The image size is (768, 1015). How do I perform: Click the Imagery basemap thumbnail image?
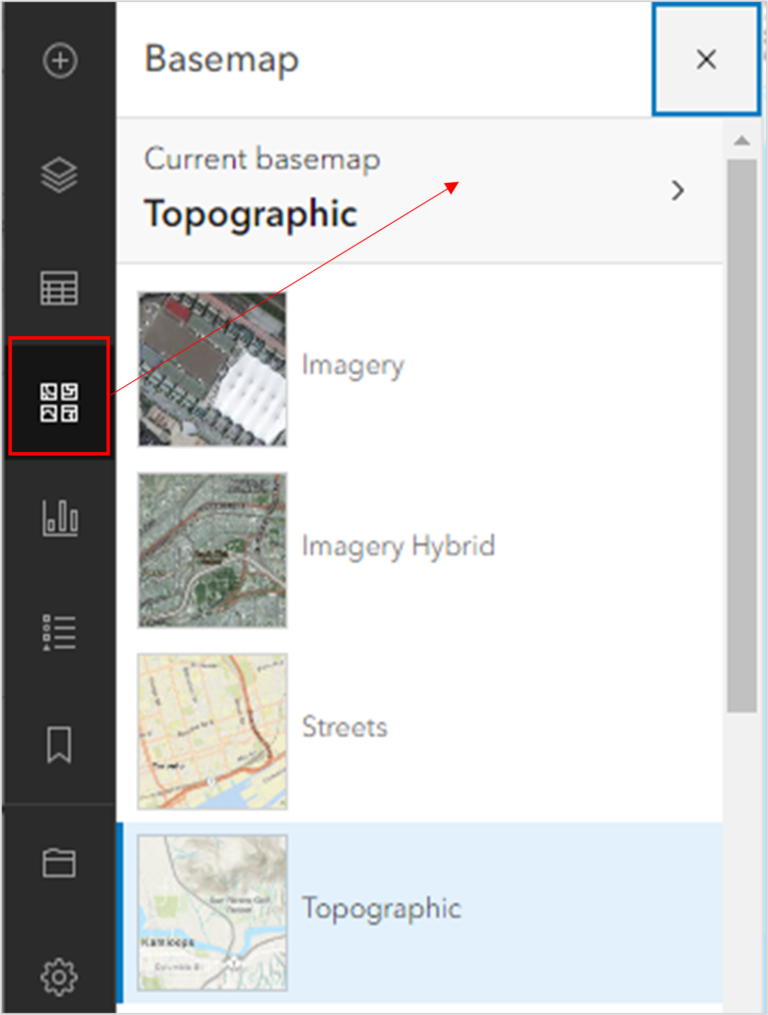211,366
